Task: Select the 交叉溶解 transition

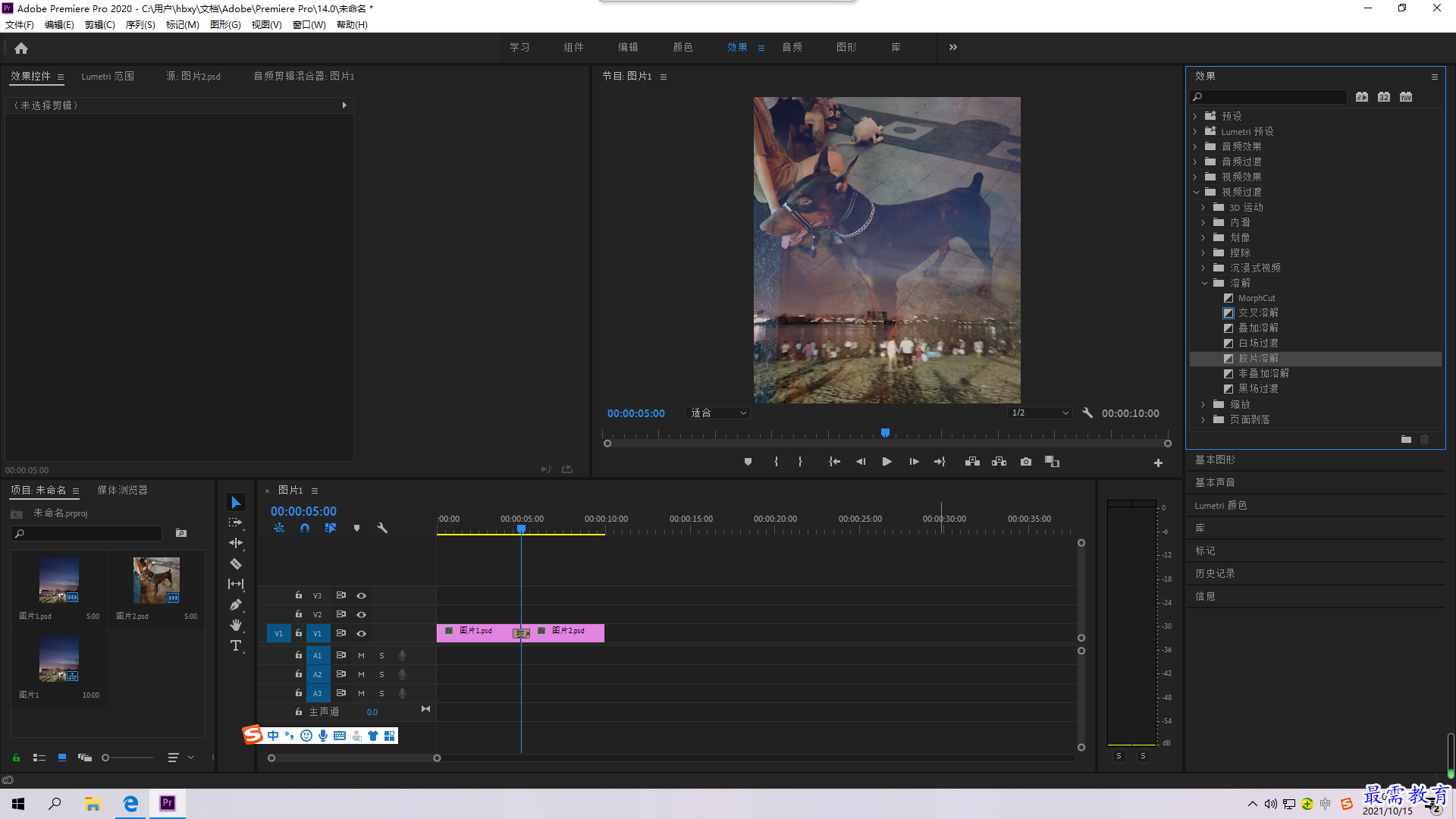Action: pos(1258,313)
